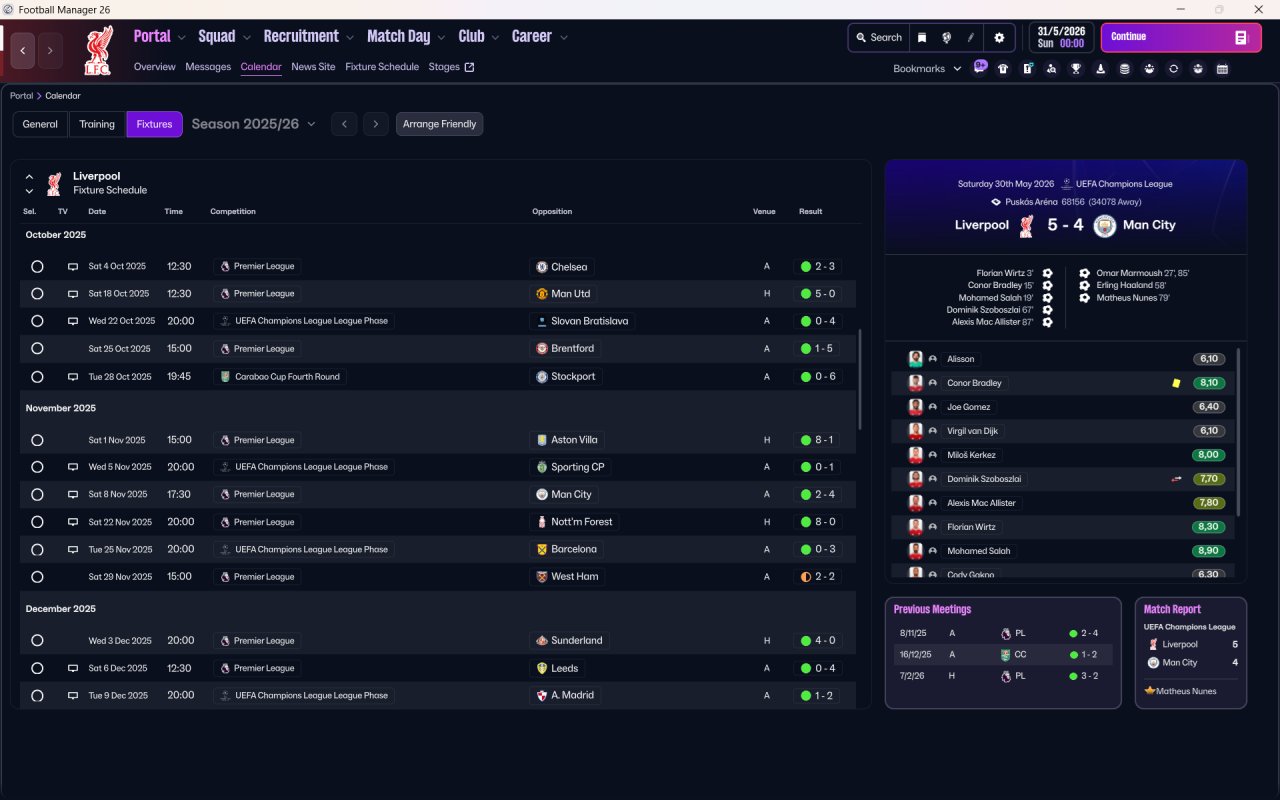Click the Man City crest in the match header
The height and width of the screenshot is (800, 1280).
pyautogui.click(x=1104, y=225)
